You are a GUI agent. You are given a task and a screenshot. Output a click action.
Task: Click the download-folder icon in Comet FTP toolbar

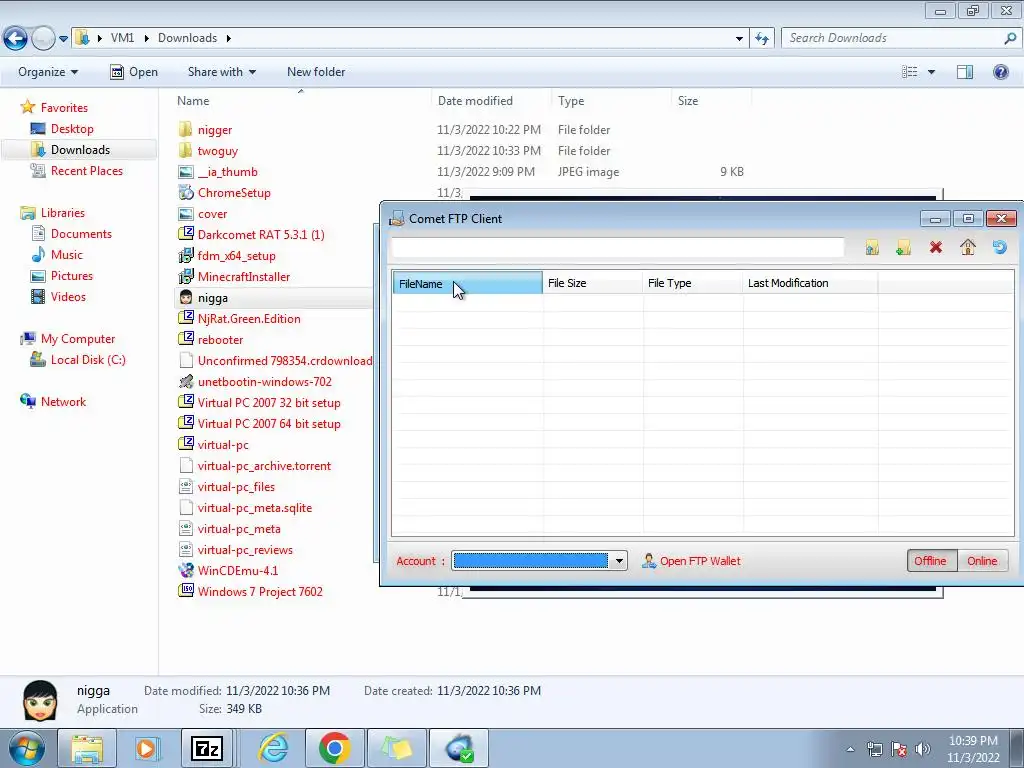point(903,248)
